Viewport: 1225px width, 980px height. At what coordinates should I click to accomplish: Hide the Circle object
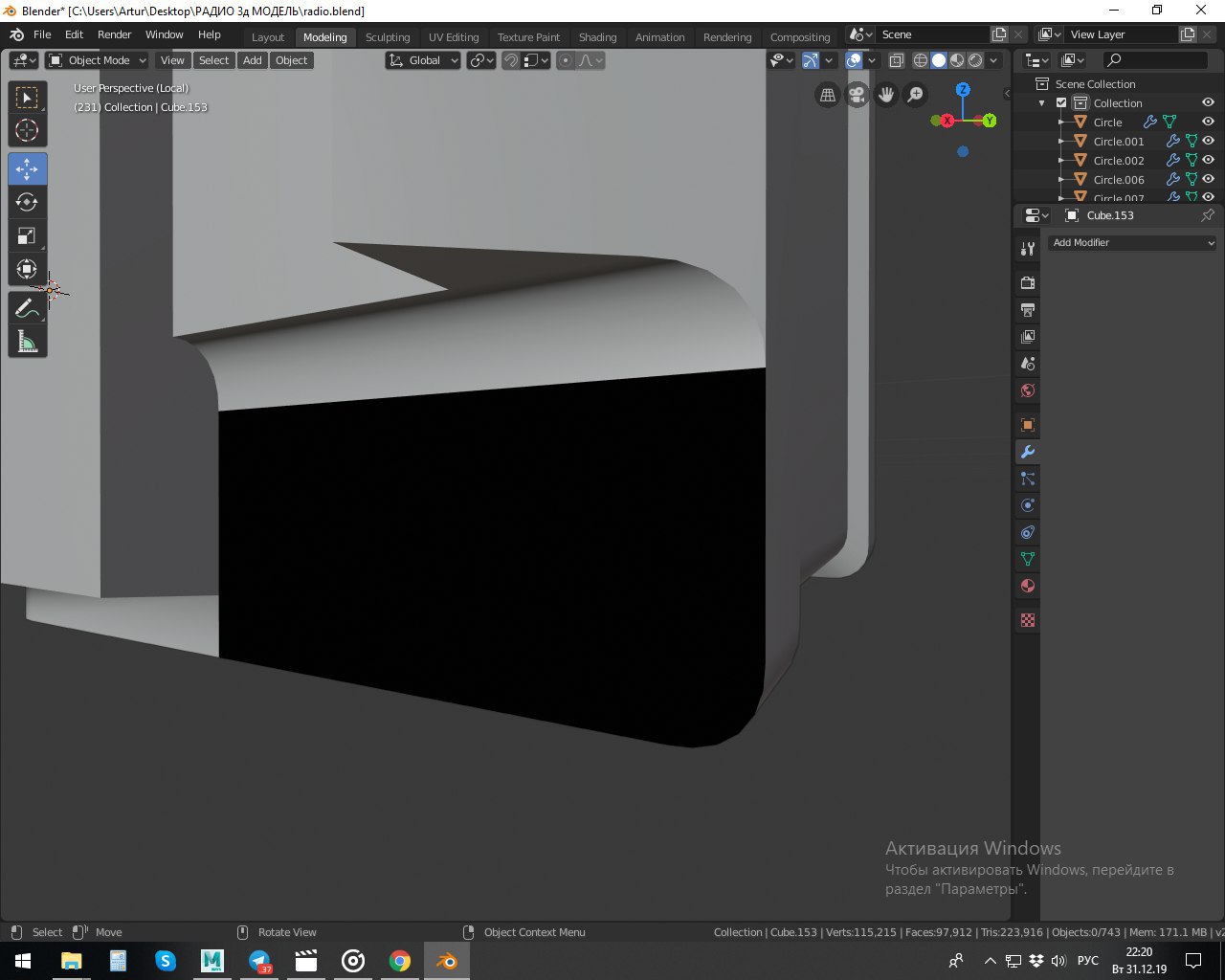(x=1208, y=122)
